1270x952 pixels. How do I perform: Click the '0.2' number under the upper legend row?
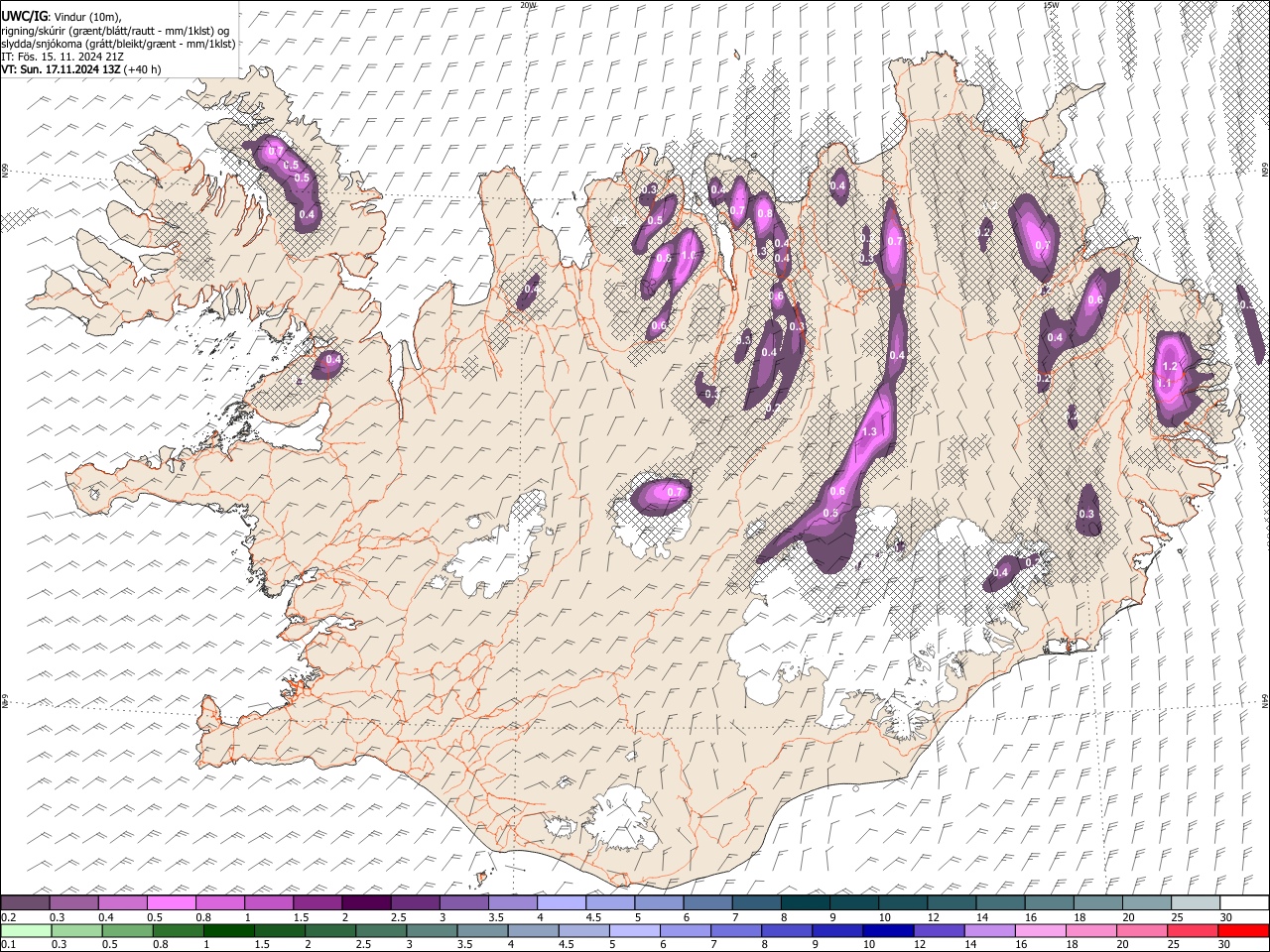pyautogui.click(x=7, y=916)
